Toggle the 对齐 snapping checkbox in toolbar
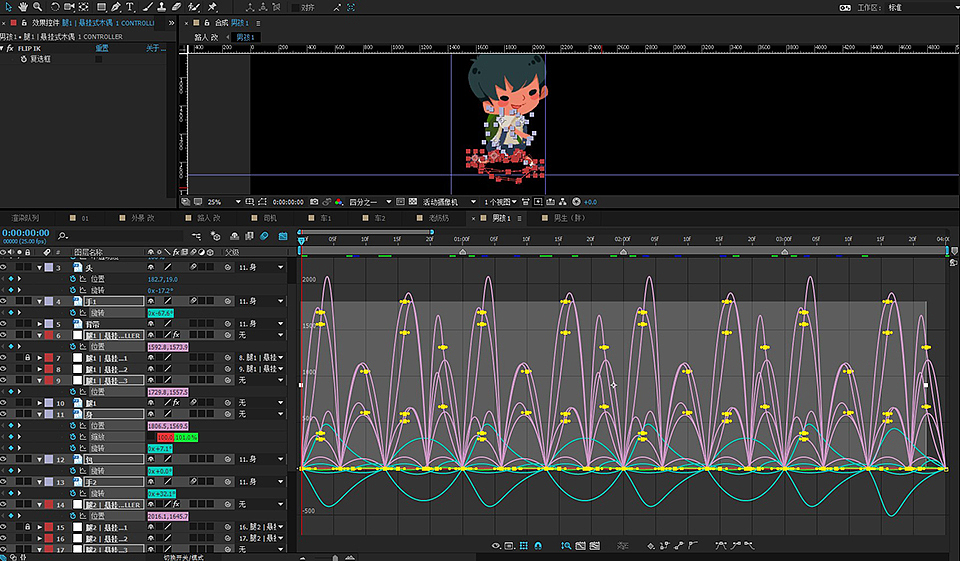This screenshot has height=561, width=960. 296,7
